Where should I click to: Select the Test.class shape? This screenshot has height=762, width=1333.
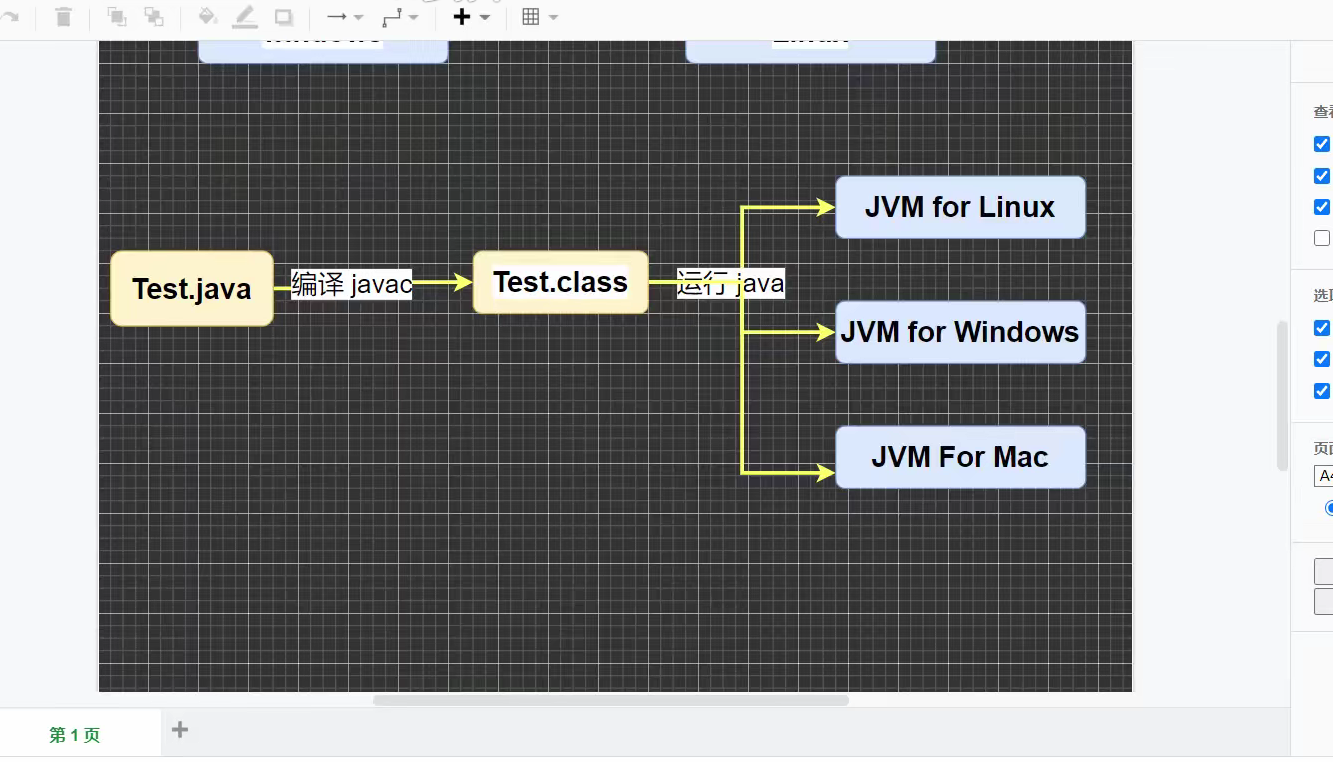coord(560,282)
